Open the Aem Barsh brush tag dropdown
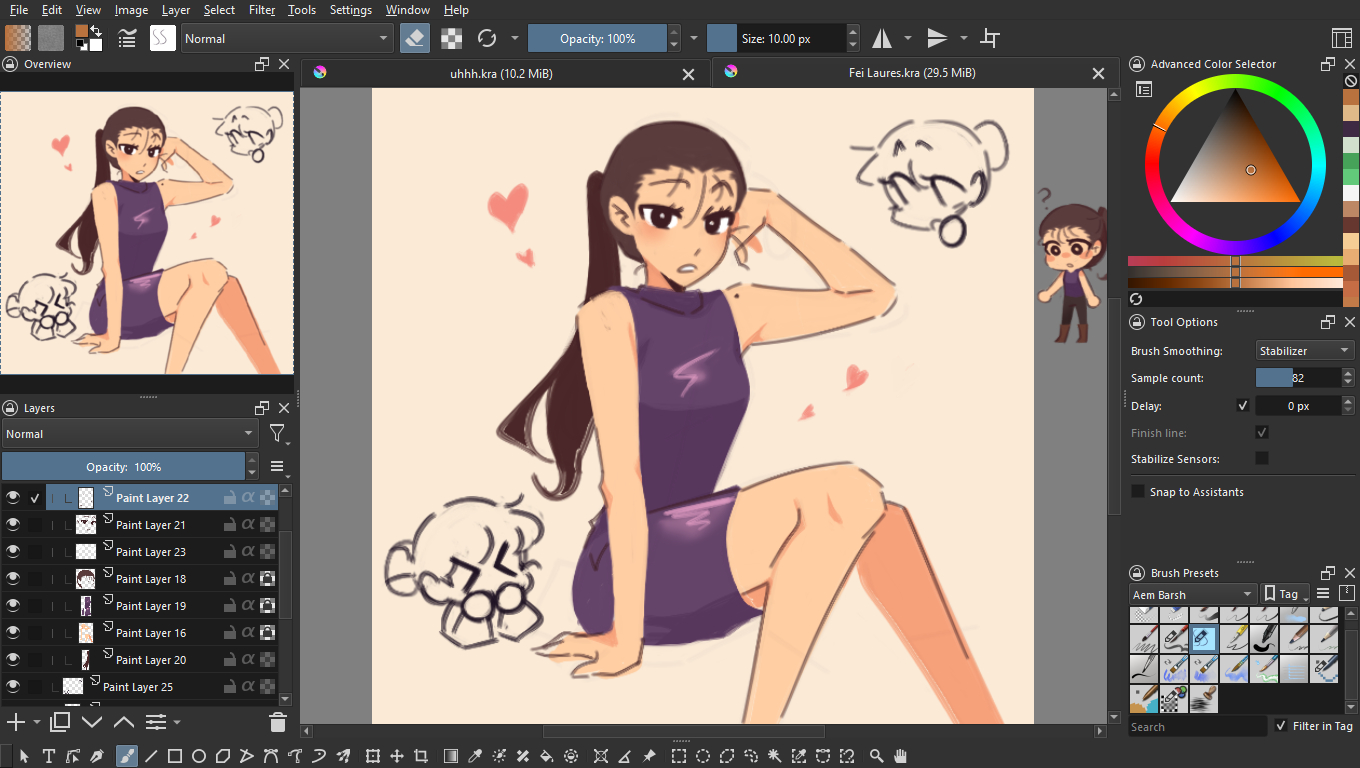Image resolution: width=1360 pixels, height=768 pixels. 1192,595
